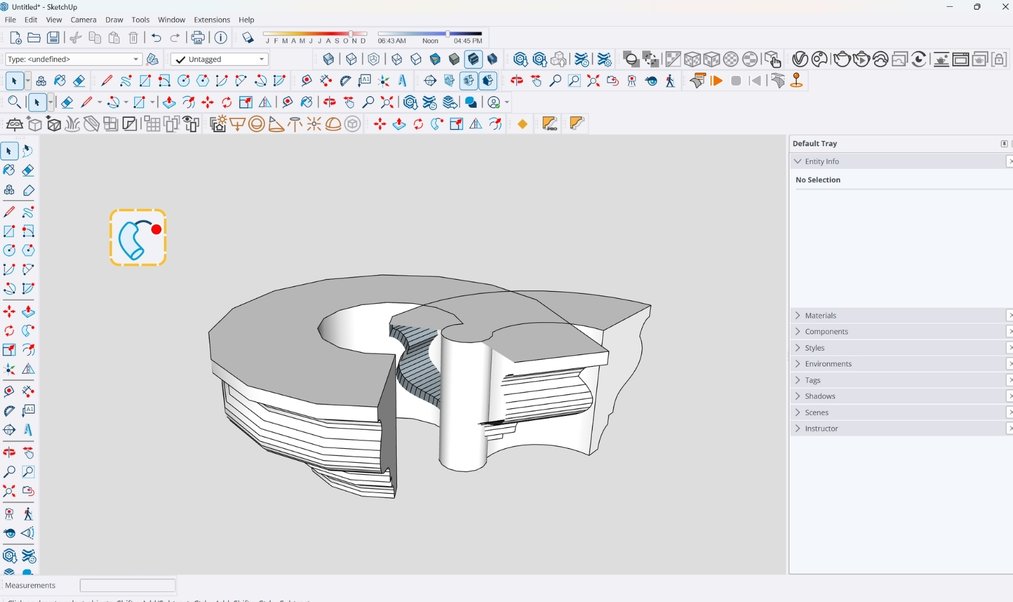This screenshot has width=1013, height=602.
Task: Pick Push/Pull tool in left vertical toolbar
Action: pyautogui.click(x=28, y=312)
